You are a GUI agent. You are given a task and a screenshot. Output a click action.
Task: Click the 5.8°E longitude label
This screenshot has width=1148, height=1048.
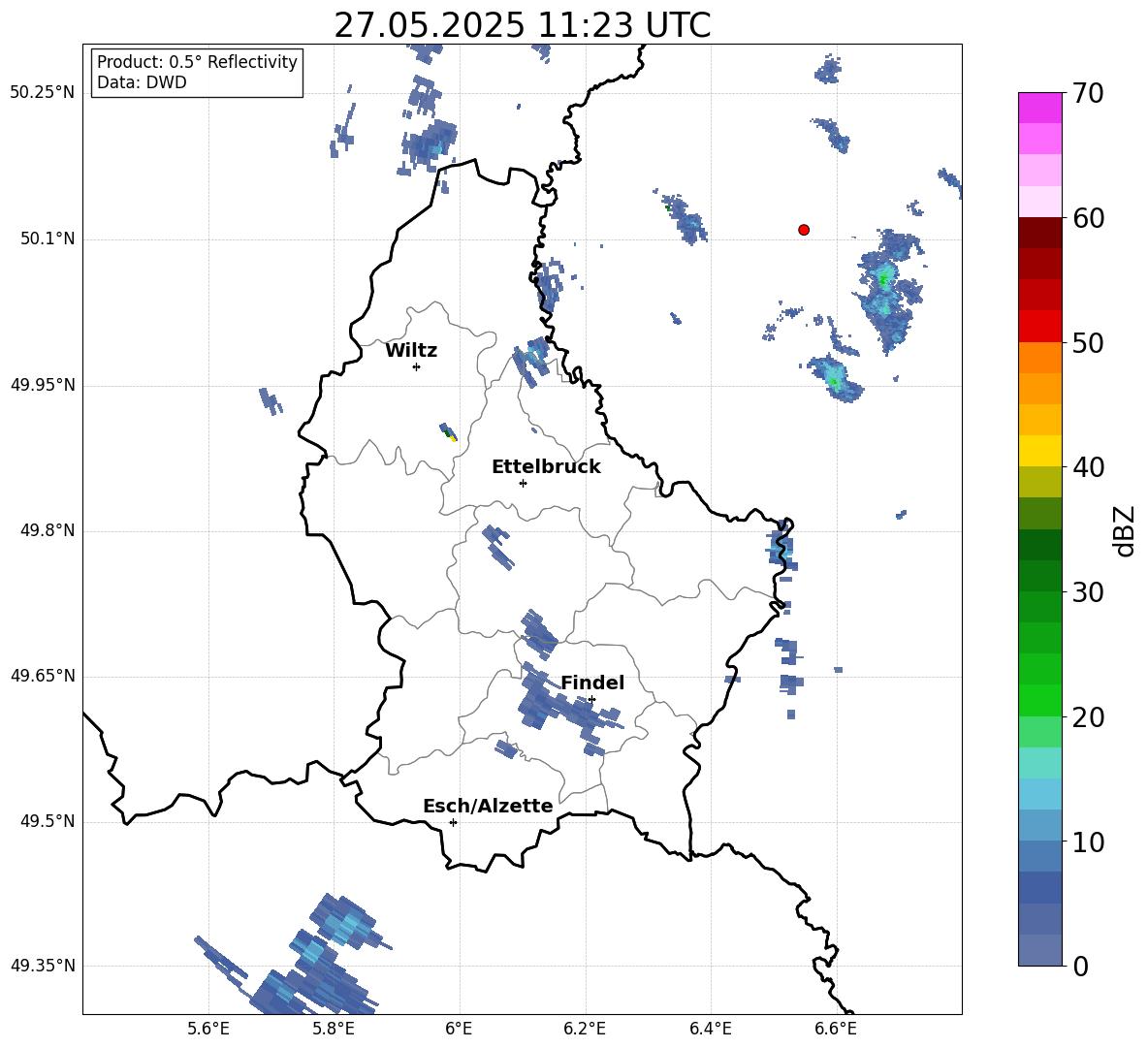pos(334,1029)
